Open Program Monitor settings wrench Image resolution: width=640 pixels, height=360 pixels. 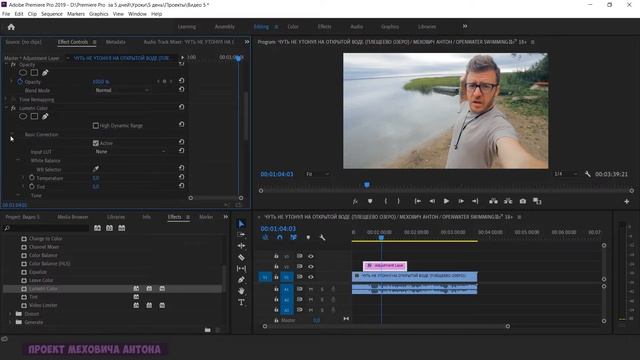tap(587, 174)
